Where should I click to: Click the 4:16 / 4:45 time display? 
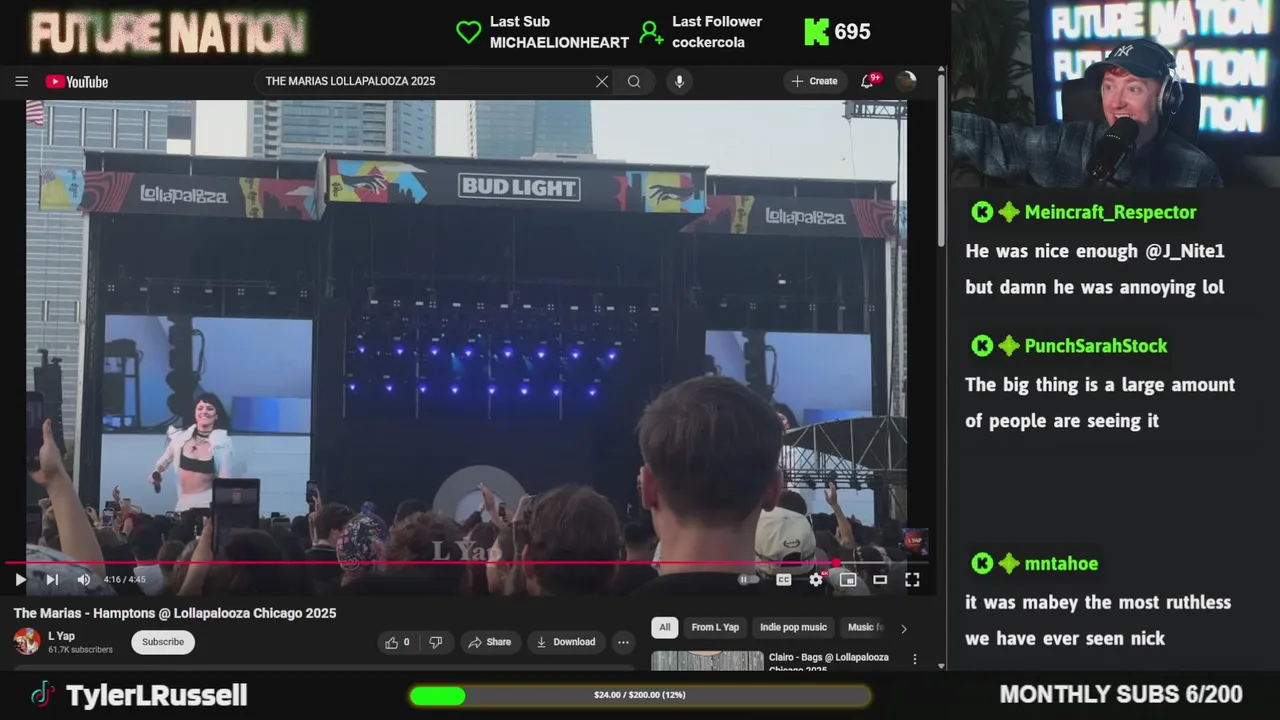point(124,580)
